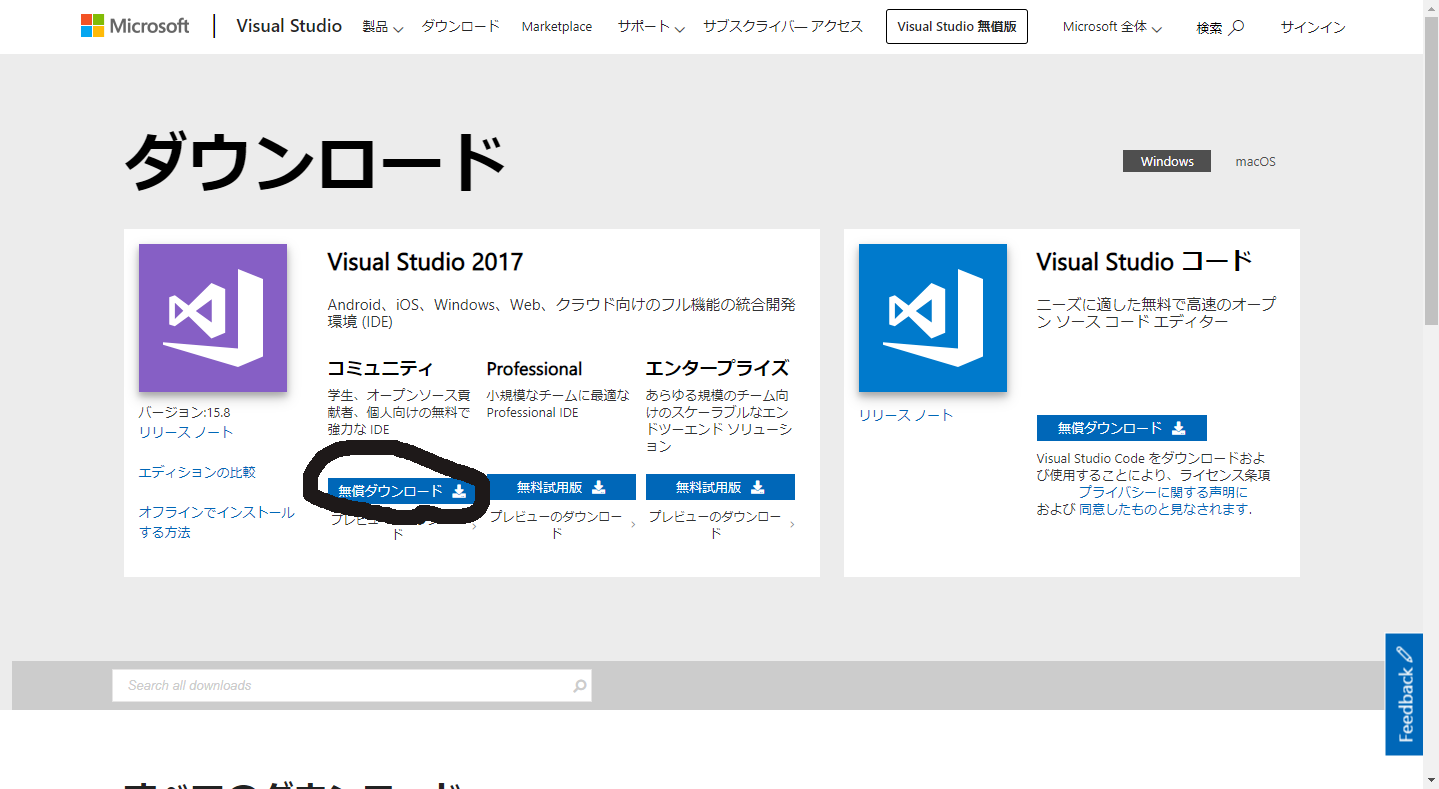Open エンタープライズ プレビューのダウンロード link
Image resolution: width=1439 pixels, height=789 pixels.
[715, 525]
